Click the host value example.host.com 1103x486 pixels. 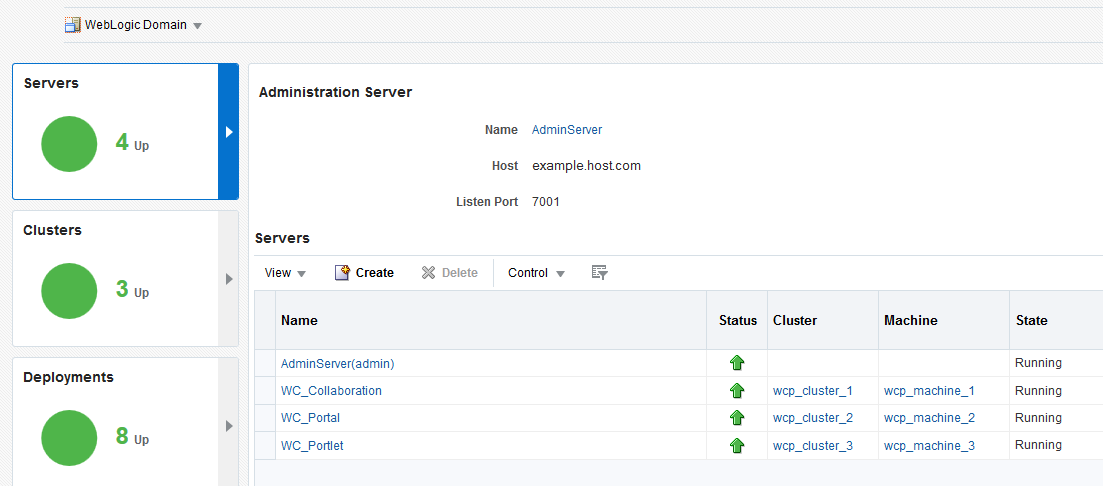pos(587,166)
